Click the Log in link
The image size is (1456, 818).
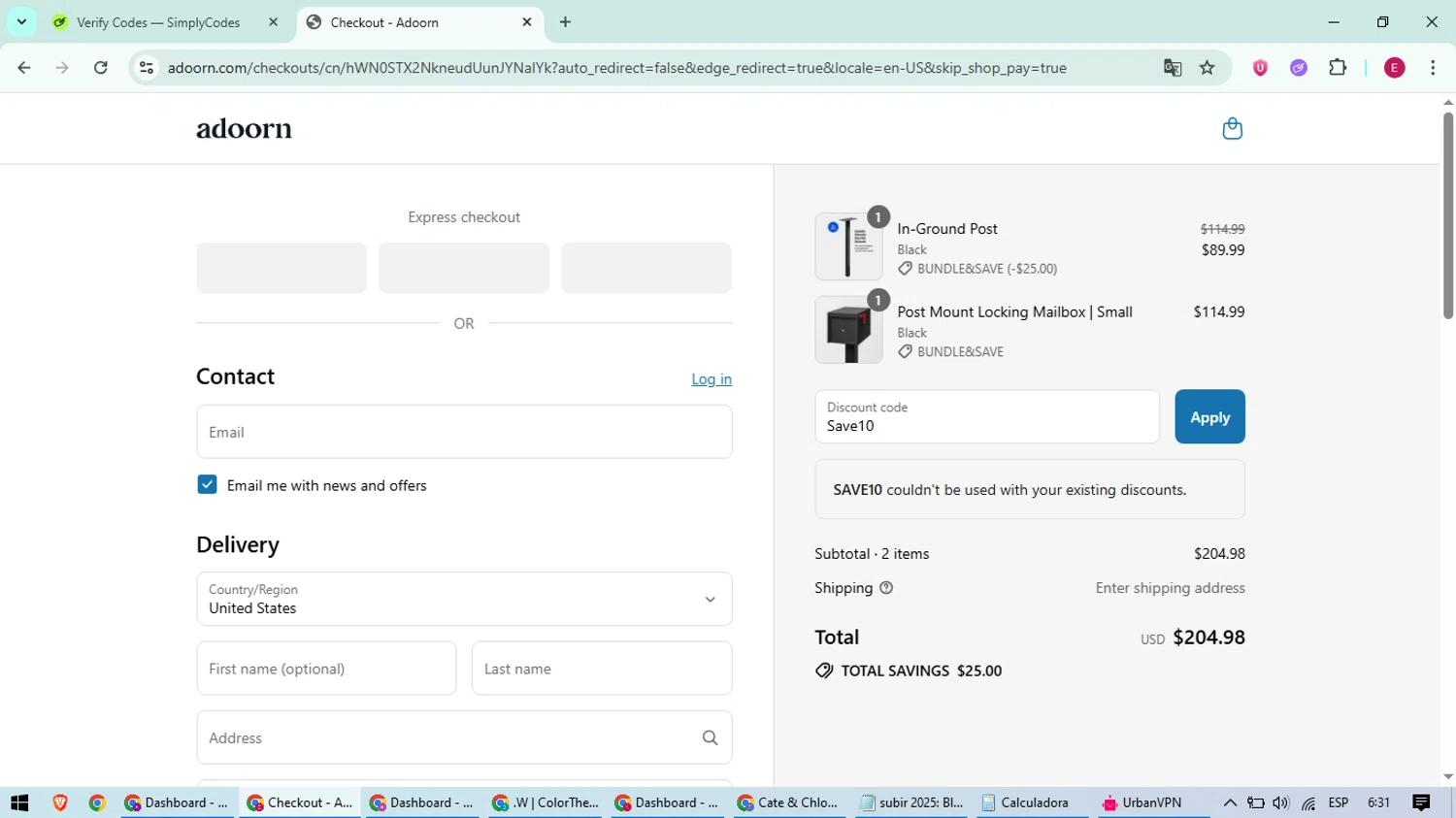point(711,379)
